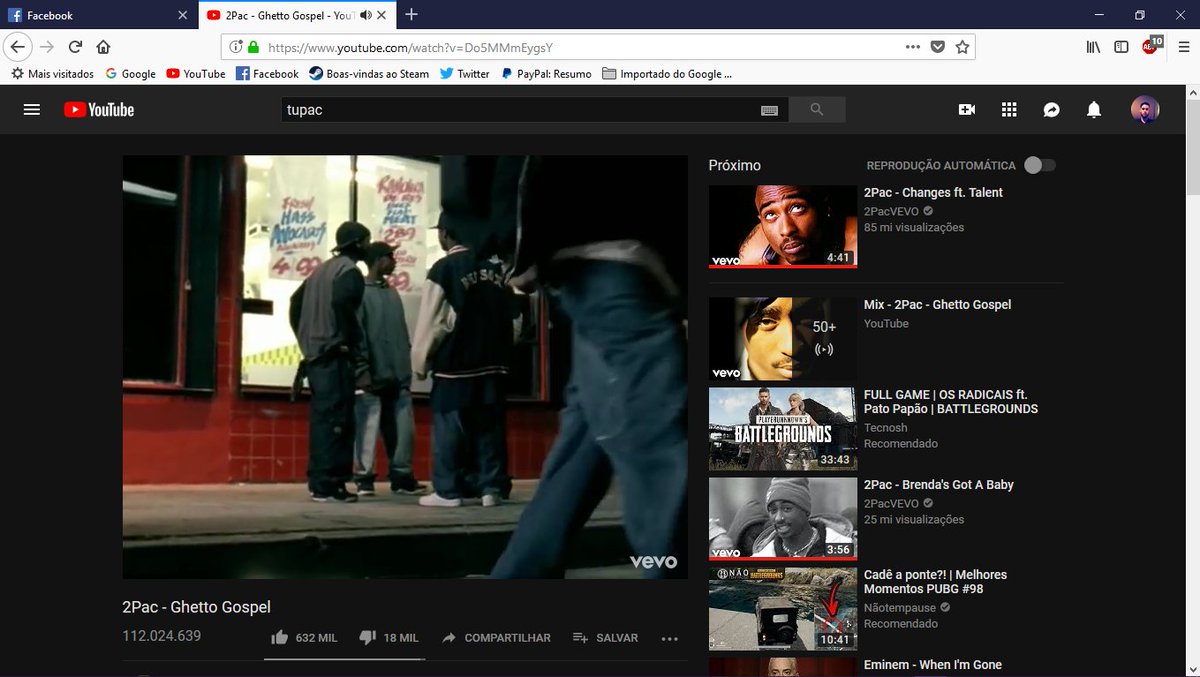Select the 2Pac - Ghetto Gospel tab

297,15
